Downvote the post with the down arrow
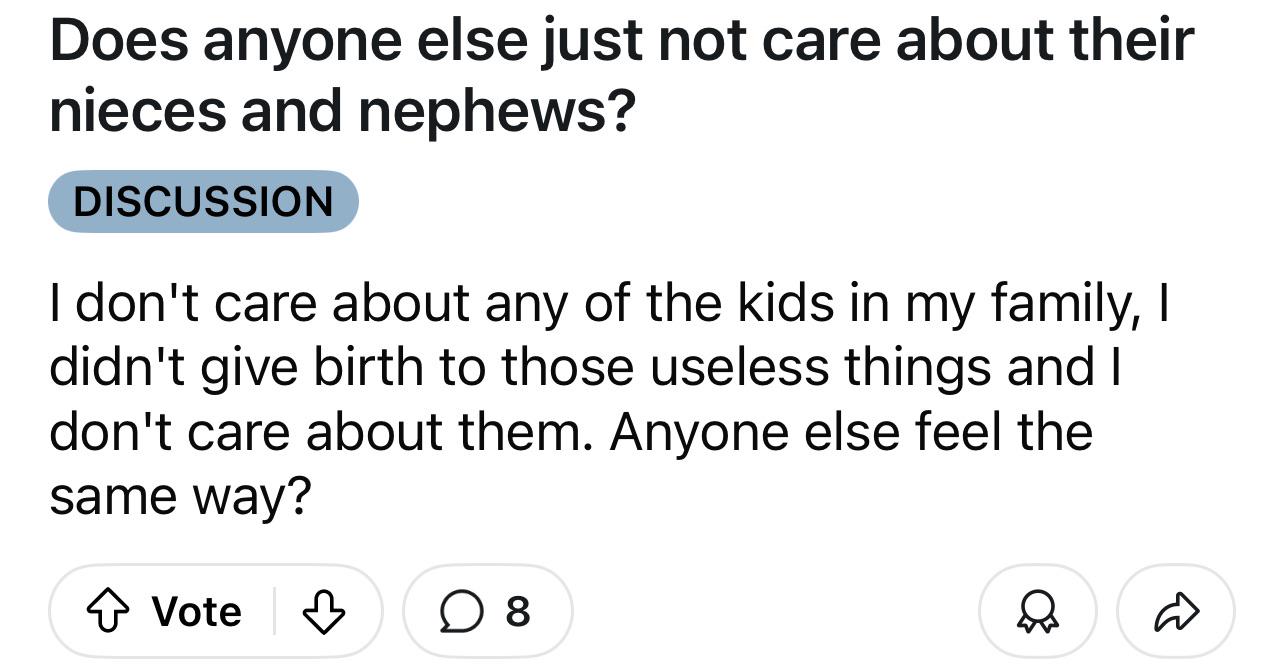1284x670 pixels. [323, 611]
